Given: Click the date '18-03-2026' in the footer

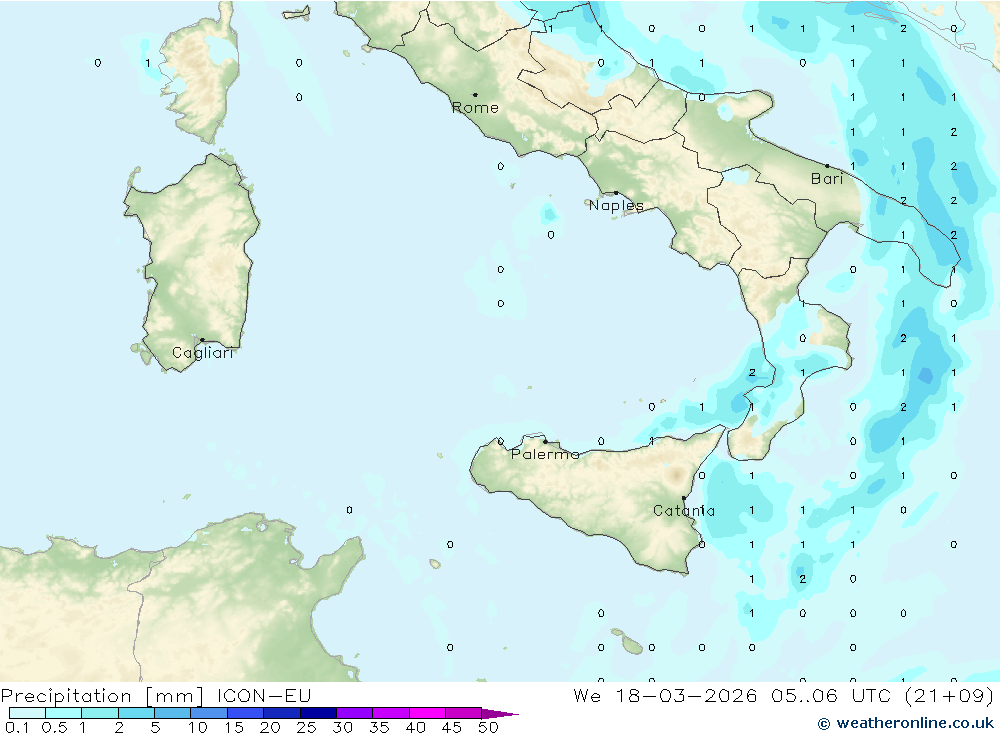Looking at the screenshot, I should click(686, 696).
